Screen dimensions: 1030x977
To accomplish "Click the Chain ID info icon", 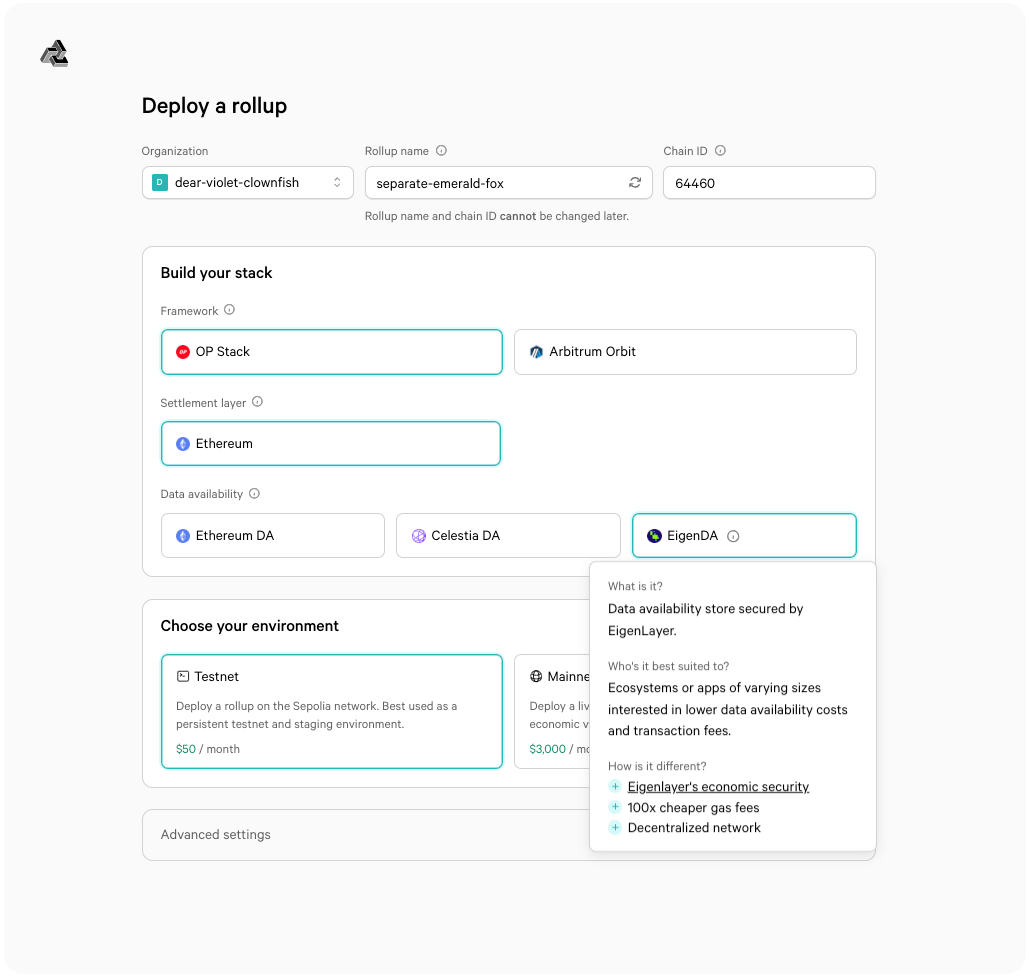I will point(721,150).
